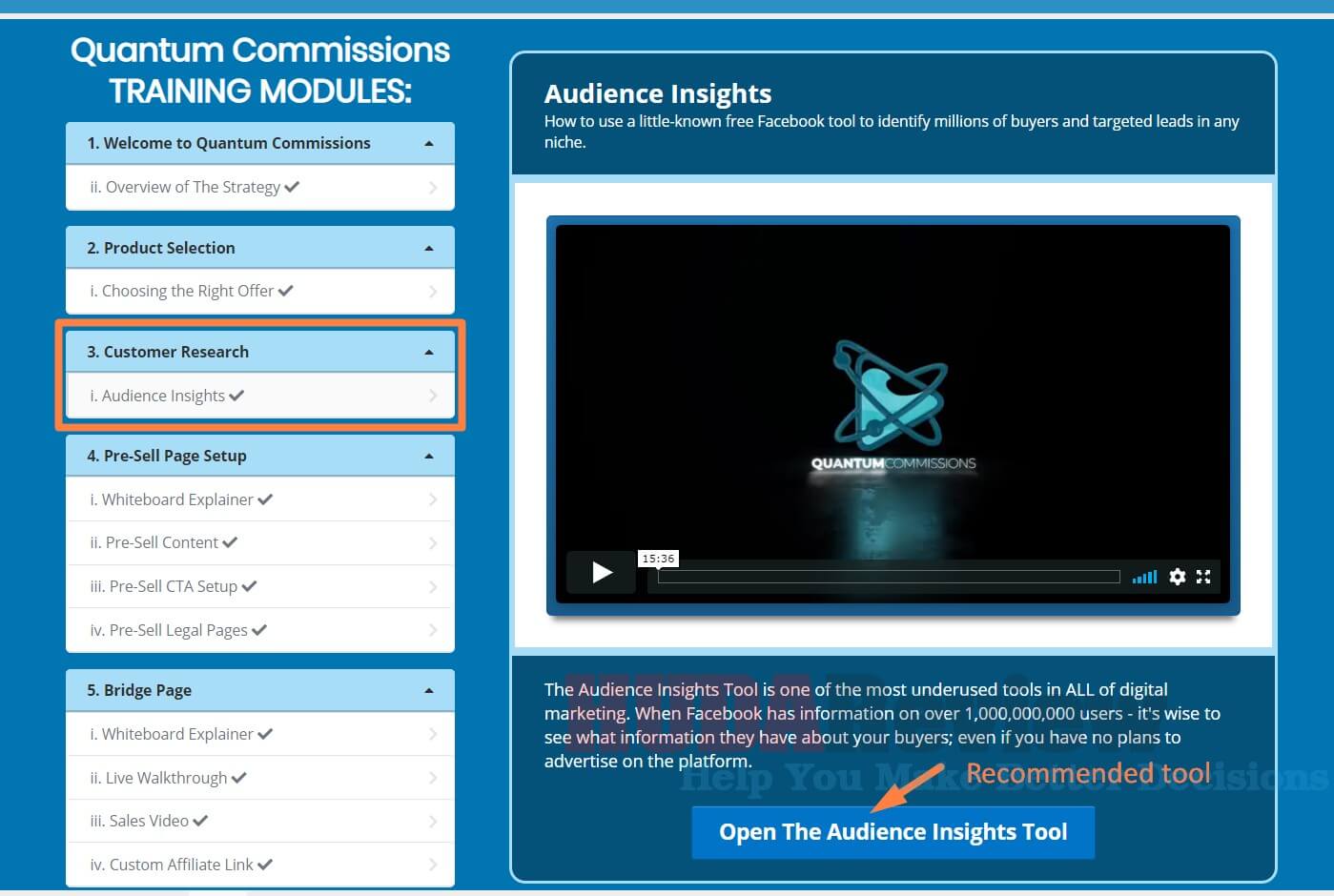Click checkmark next to Sales Video
Screen dimensions: 1334x896
point(200,820)
